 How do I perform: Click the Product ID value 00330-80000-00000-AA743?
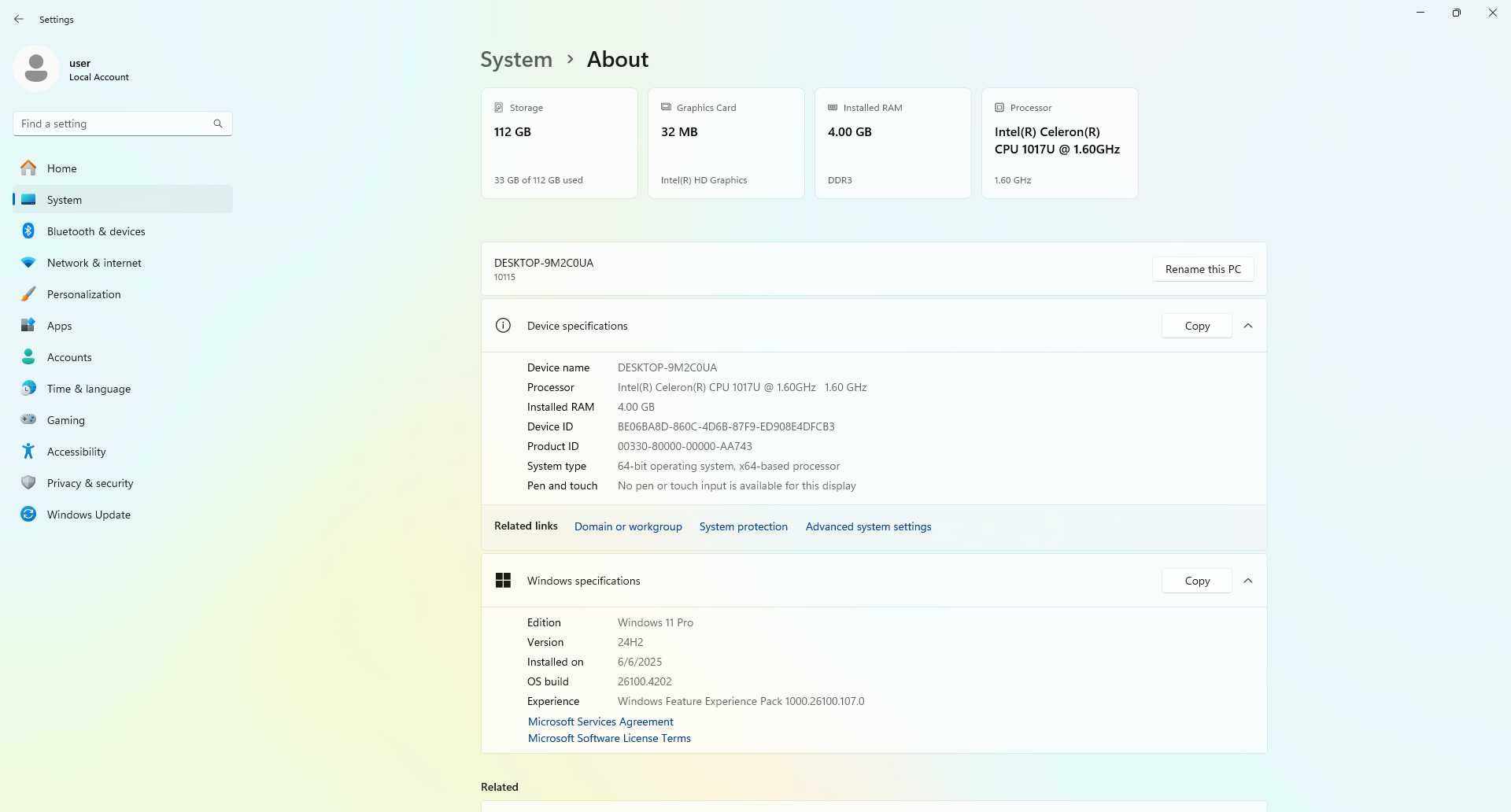pos(685,446)
